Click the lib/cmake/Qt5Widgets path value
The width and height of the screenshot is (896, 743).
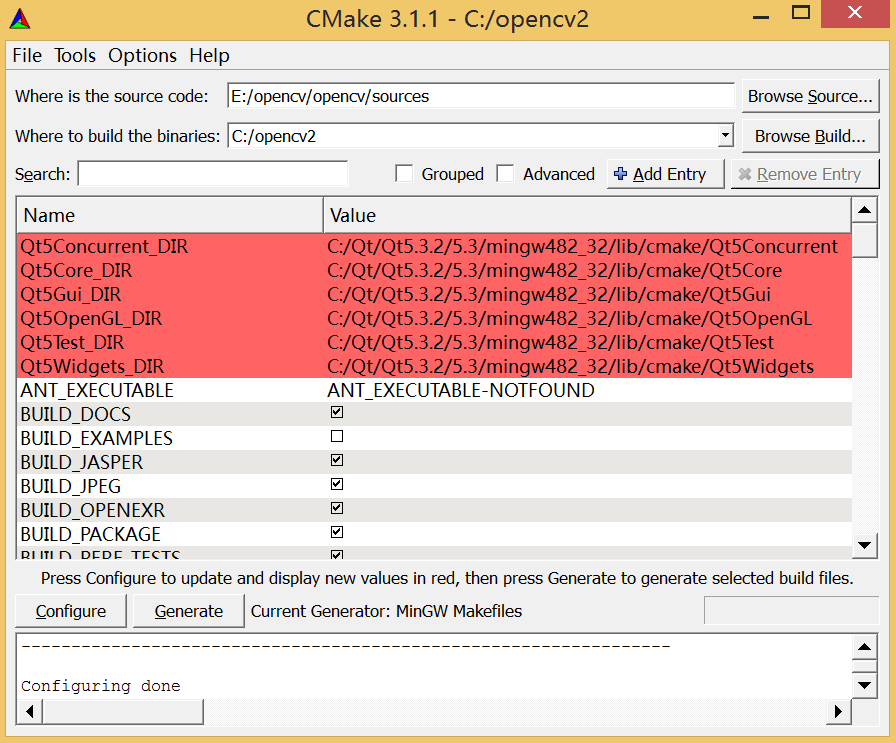pyautogui.click(x=570, y=366)
